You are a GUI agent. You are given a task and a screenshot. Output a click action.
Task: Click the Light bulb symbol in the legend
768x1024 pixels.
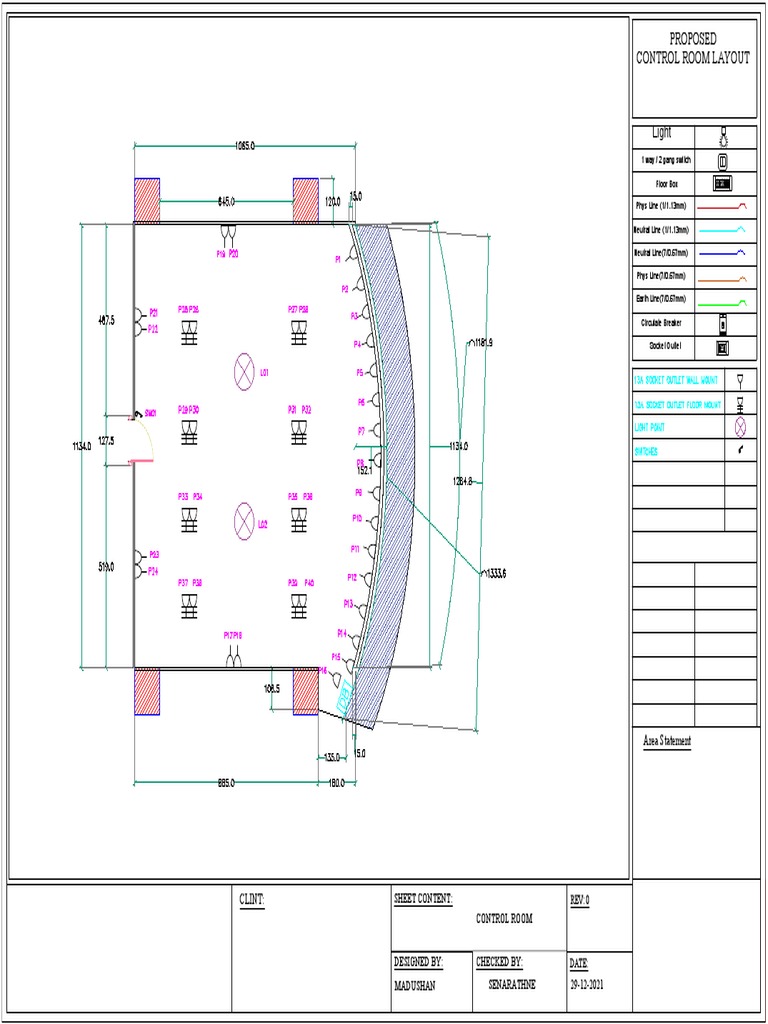pos(723,136)
